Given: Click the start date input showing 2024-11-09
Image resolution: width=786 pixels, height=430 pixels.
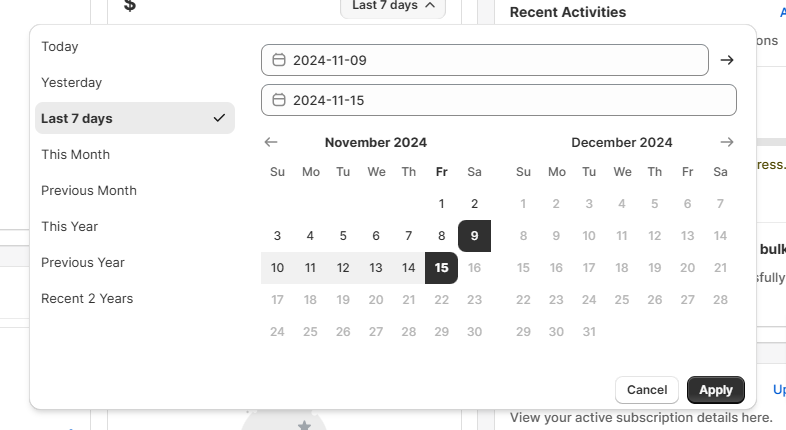Looking at the screenshot, I should point(485,60).
